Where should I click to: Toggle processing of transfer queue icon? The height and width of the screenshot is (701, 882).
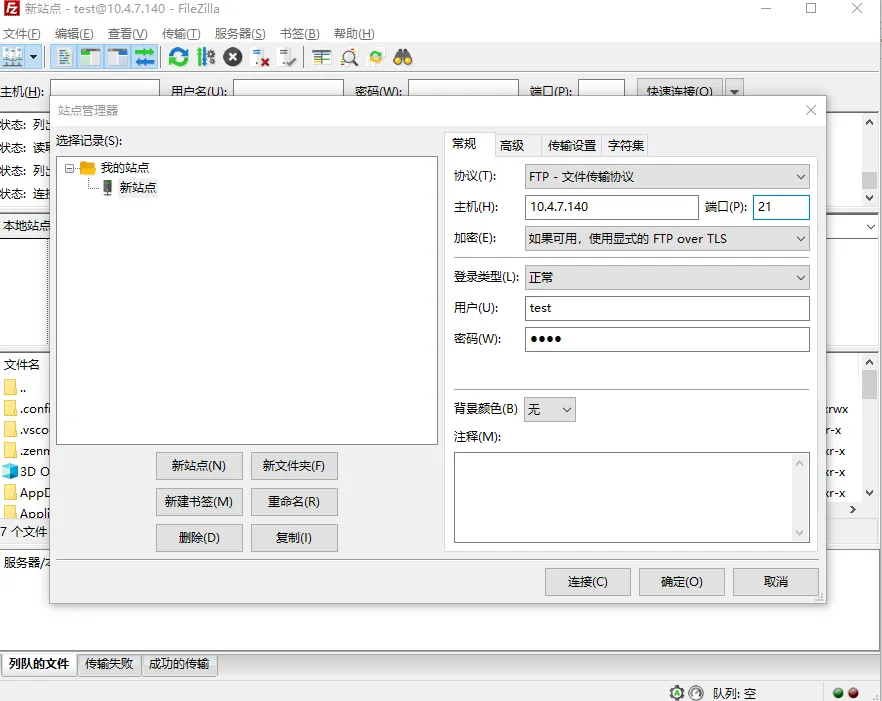(x=205, y=57)
